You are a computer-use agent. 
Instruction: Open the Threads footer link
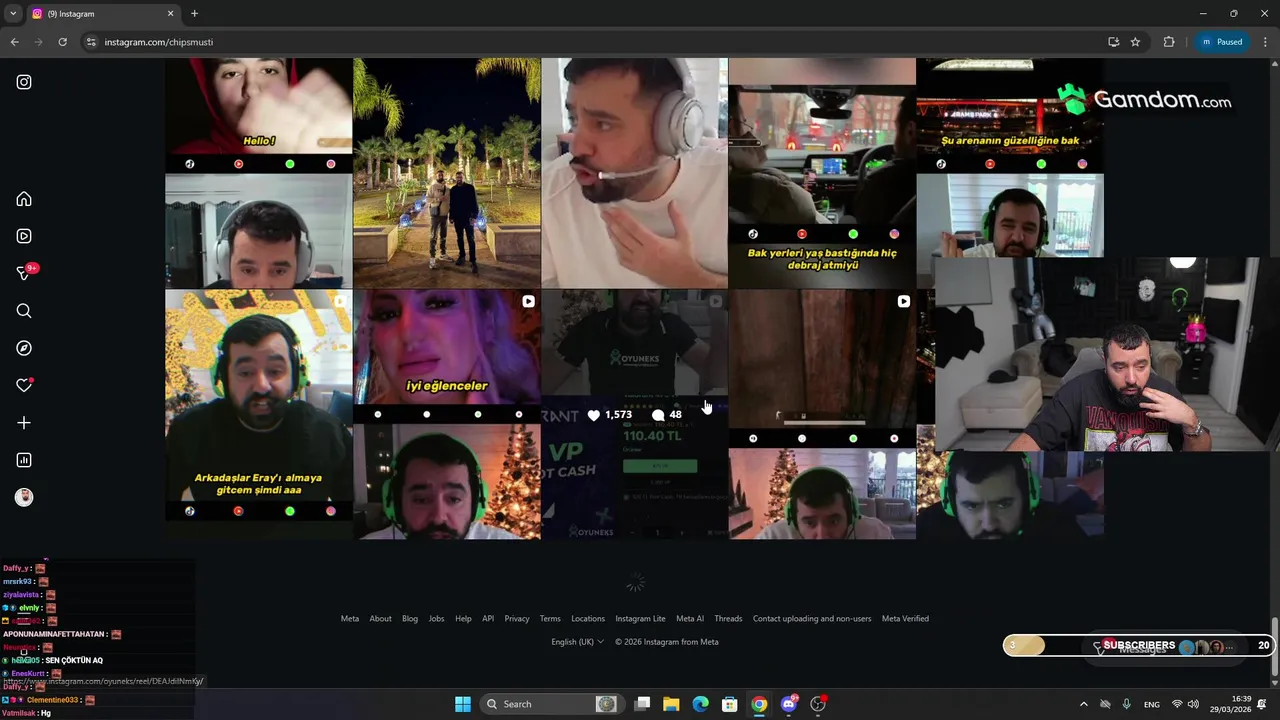[x=728, y=618]
